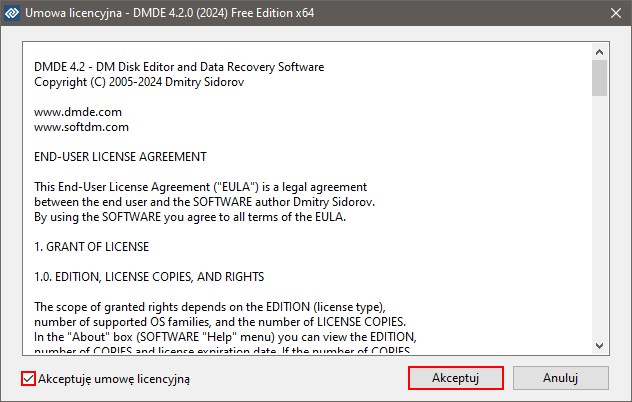Viewport: 632px width, 402px height.
Task: Close the license agreement dialog window
Action: pos(610,15)
